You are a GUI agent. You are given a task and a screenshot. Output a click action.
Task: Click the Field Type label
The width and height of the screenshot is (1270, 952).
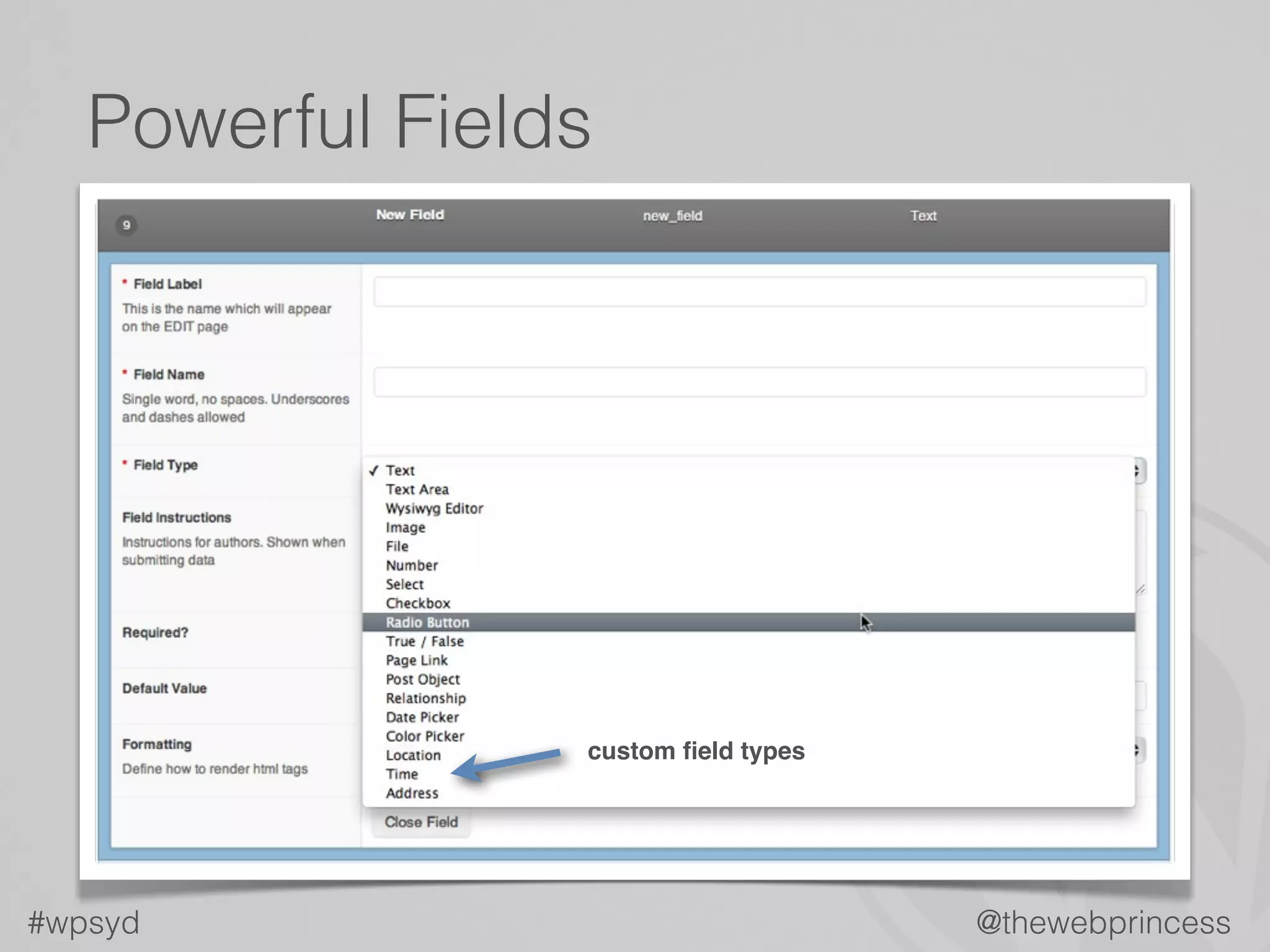(166, 465)
